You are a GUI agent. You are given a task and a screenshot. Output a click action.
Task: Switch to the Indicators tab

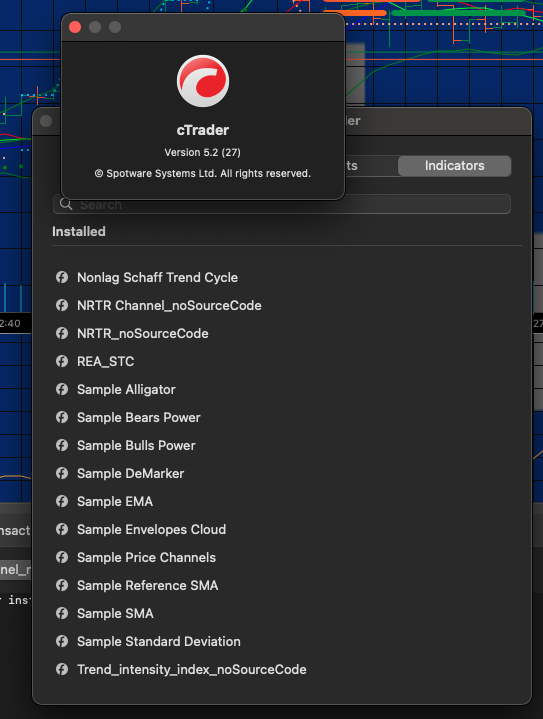454,166
